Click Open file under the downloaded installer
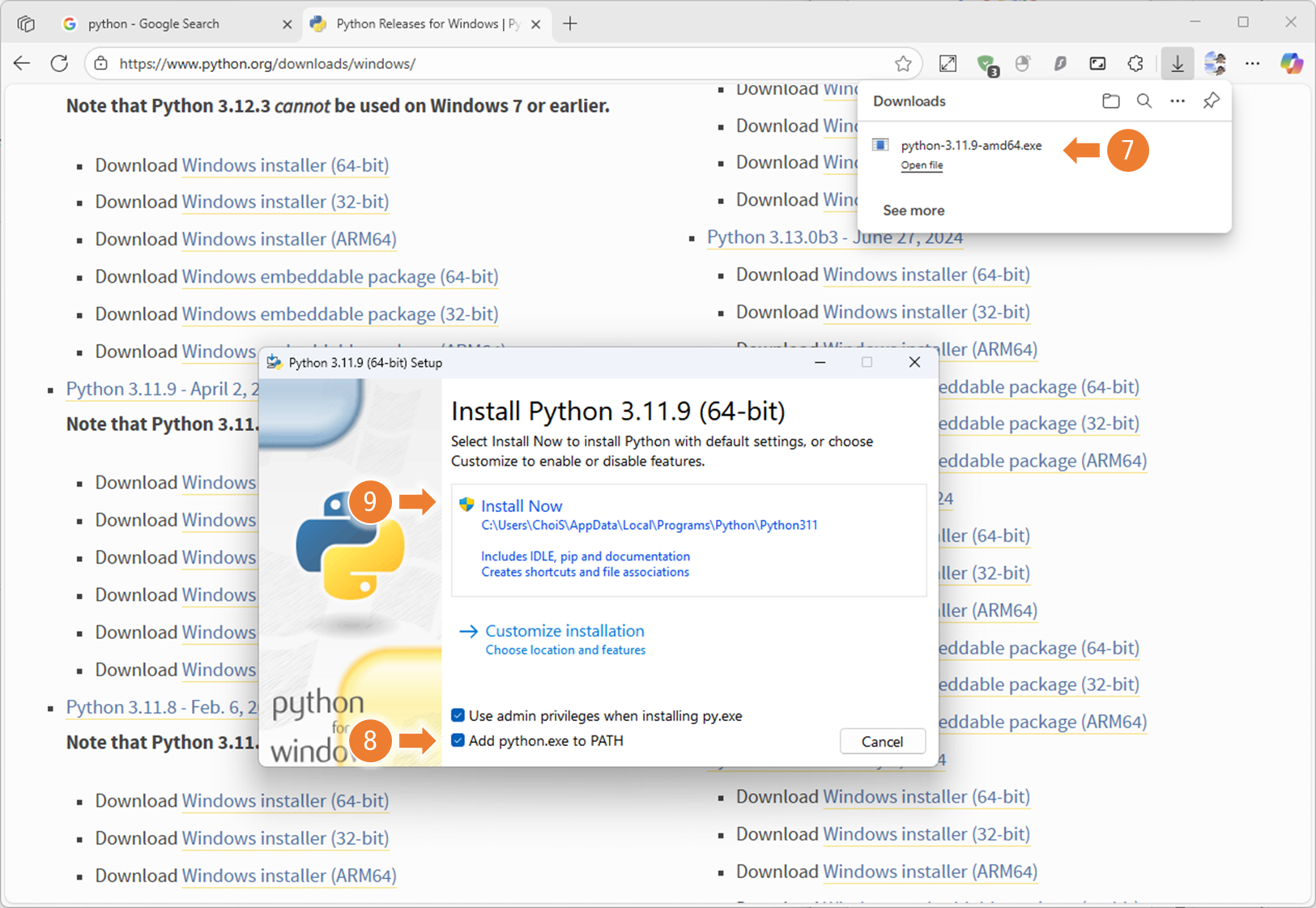This screenshot has width=1316, height=908. [922, 165]
